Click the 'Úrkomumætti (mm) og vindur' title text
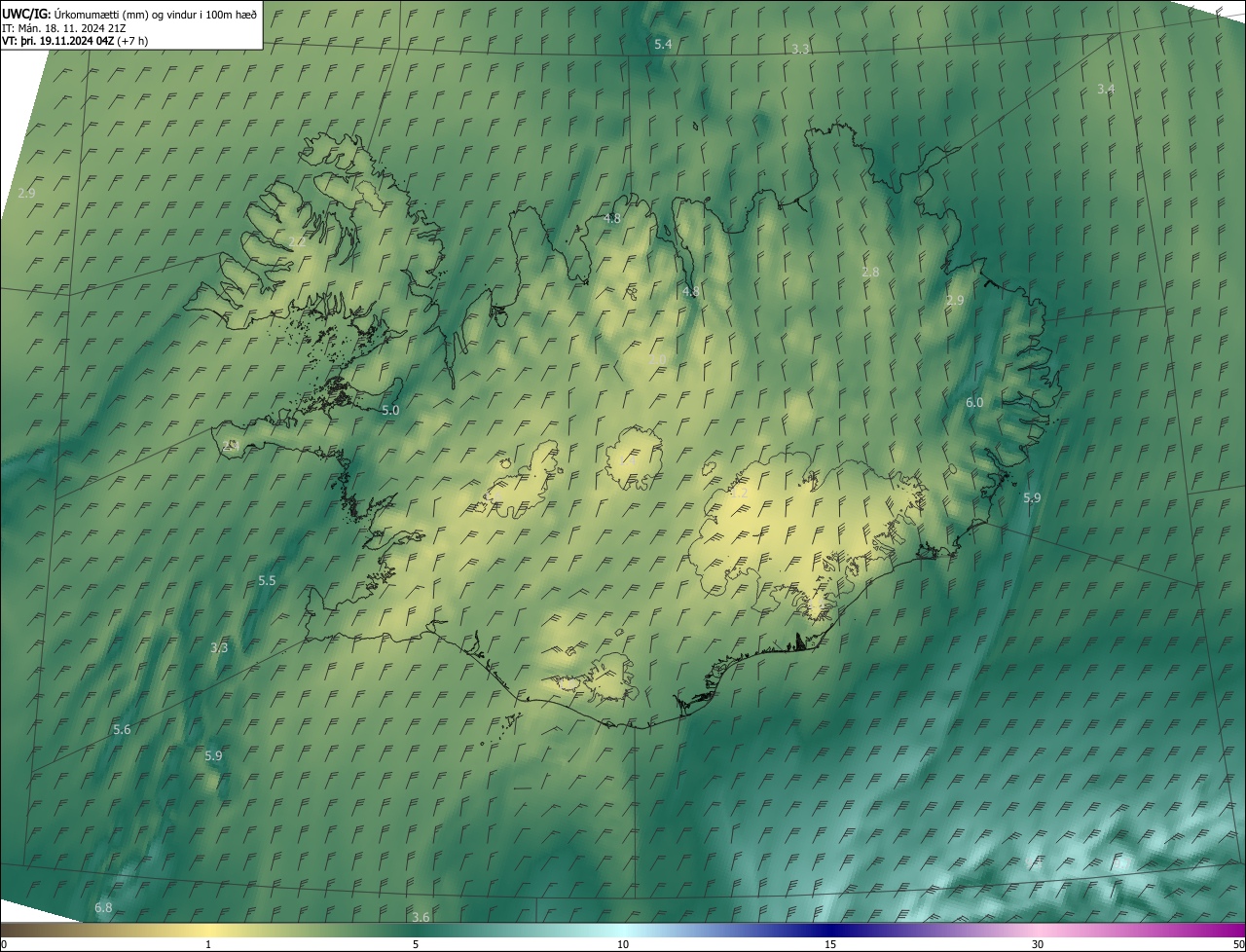The height and width of the screenshot is (952, 1246). tap(156, 14)
